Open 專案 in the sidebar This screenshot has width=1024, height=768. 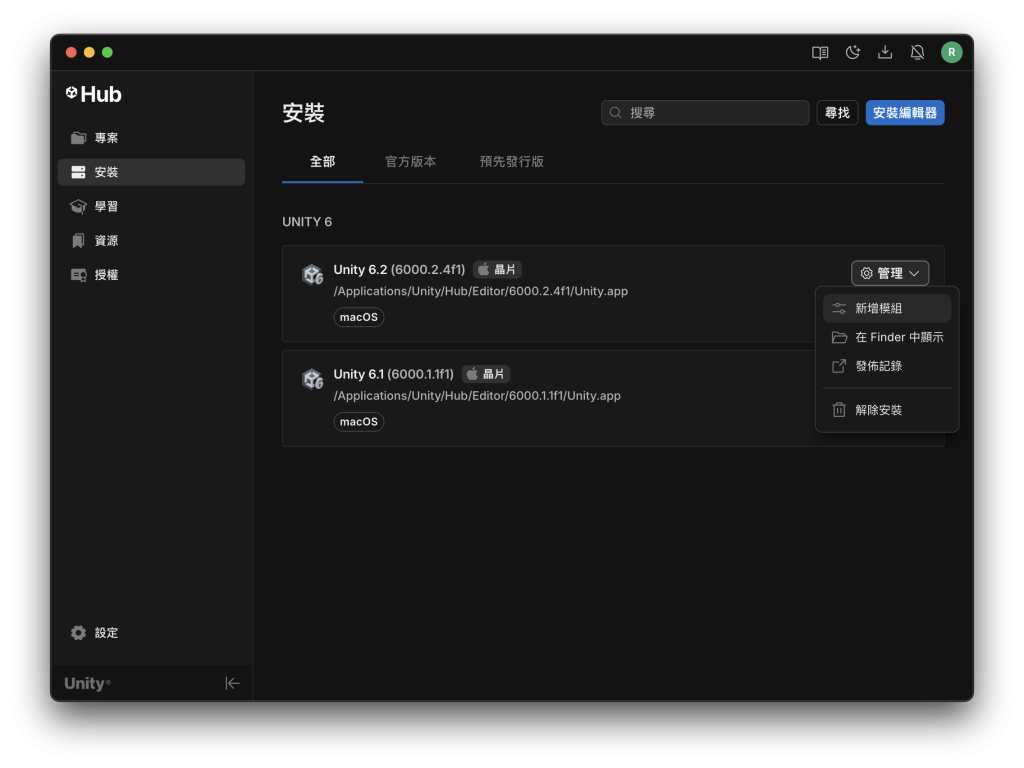pos(152,138)
